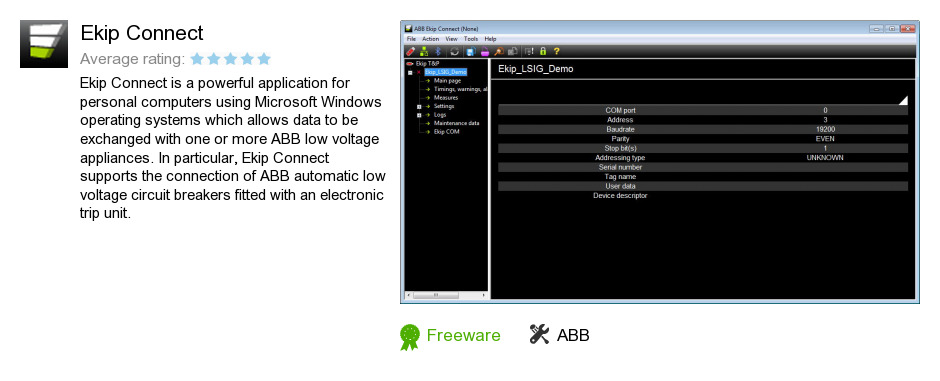Screen dimensions: 940x381
Task: Click the green Freeware ribbon badge icon
Action: pyautogui.click(x=410, y=337)
